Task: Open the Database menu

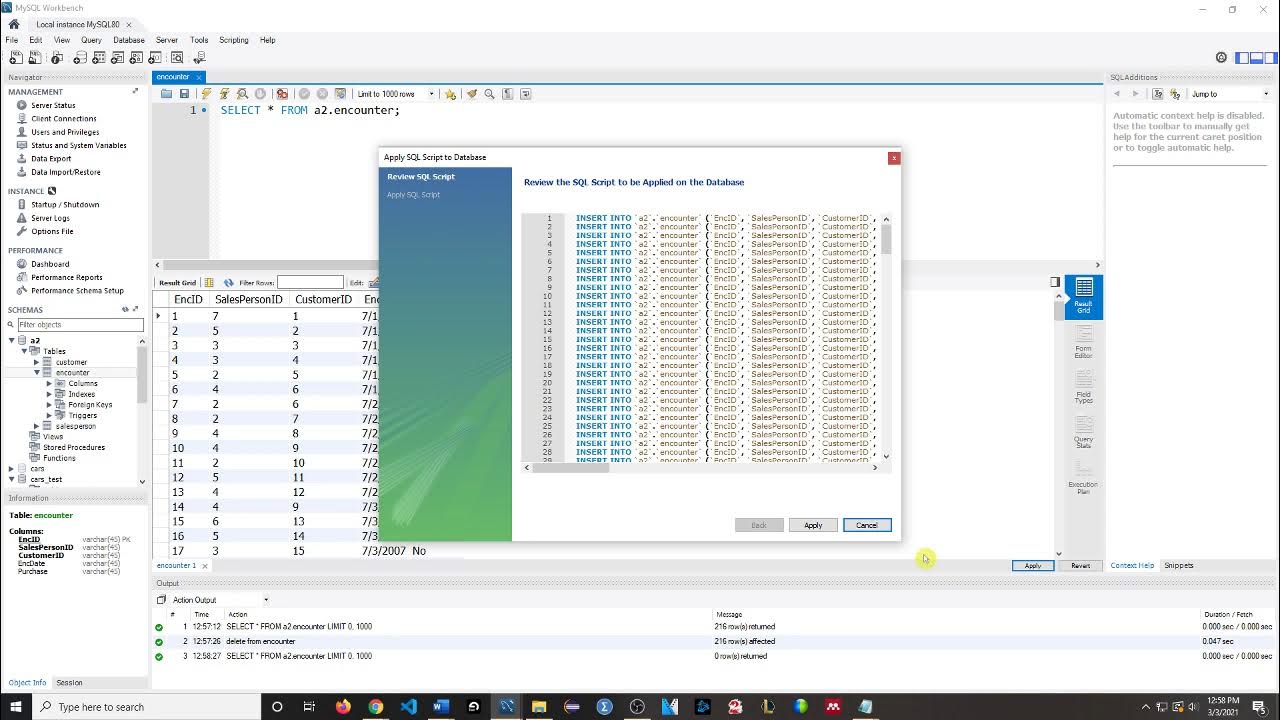Action: pos(129,40)
